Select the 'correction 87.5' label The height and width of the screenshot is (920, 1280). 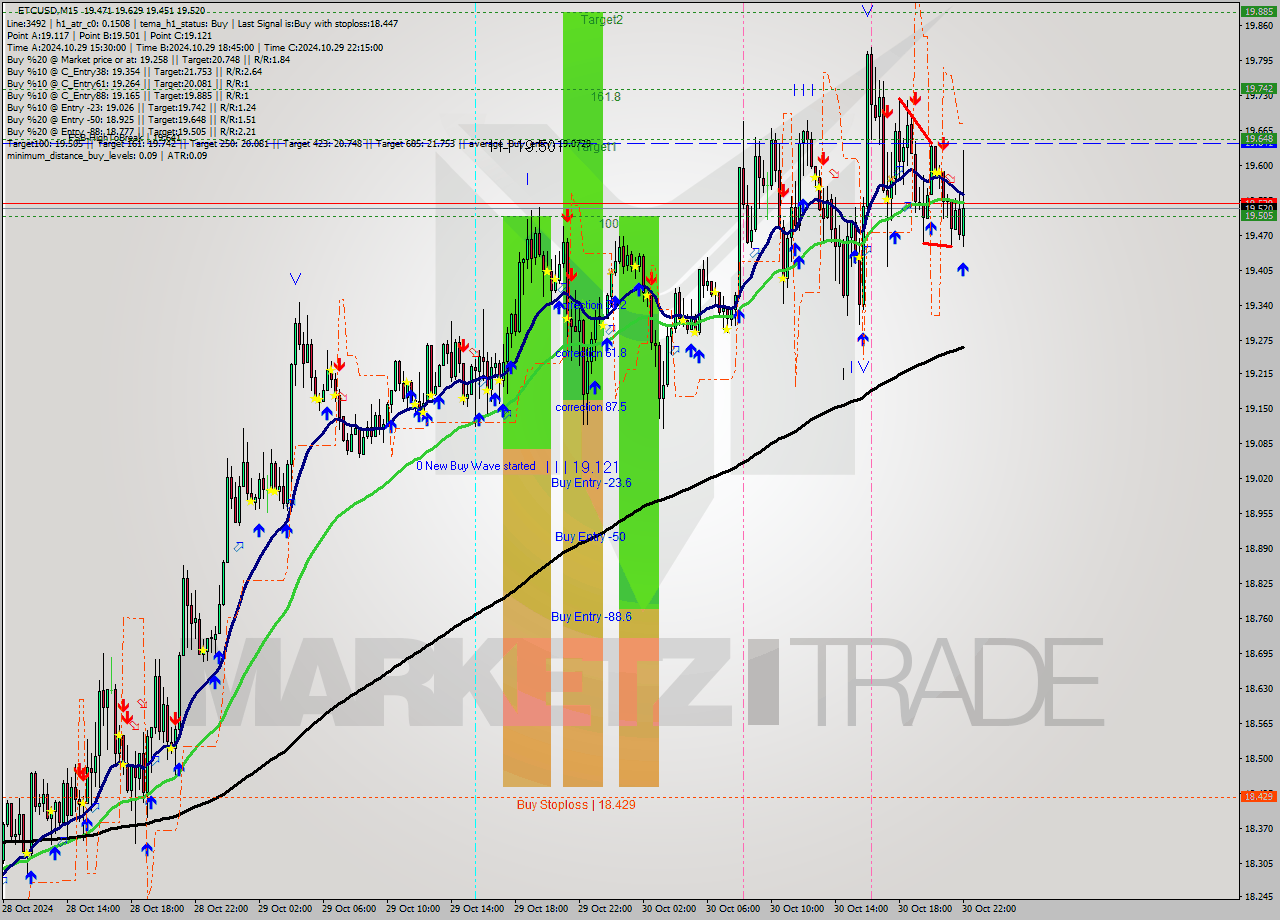point(591,407)
